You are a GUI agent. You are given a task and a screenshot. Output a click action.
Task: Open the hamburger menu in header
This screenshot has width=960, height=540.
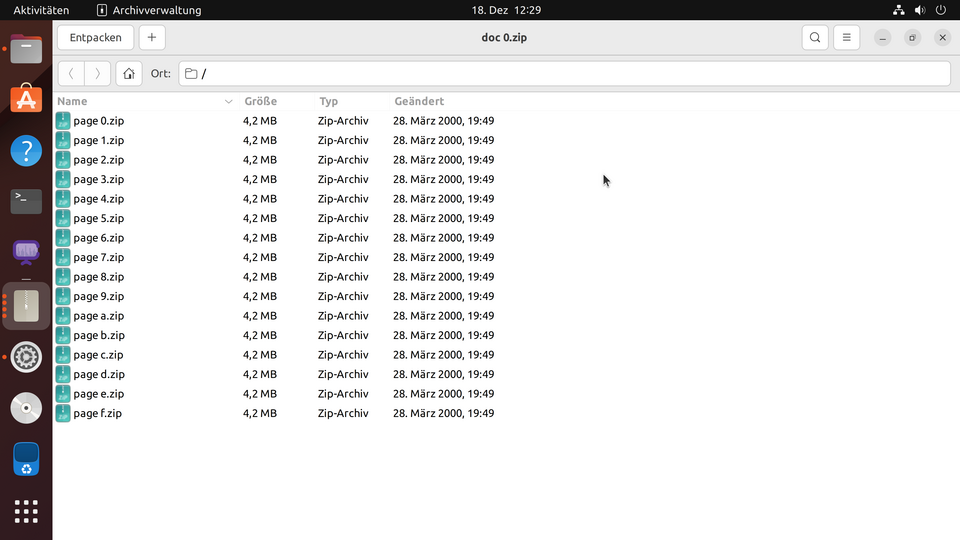(846, 38)
